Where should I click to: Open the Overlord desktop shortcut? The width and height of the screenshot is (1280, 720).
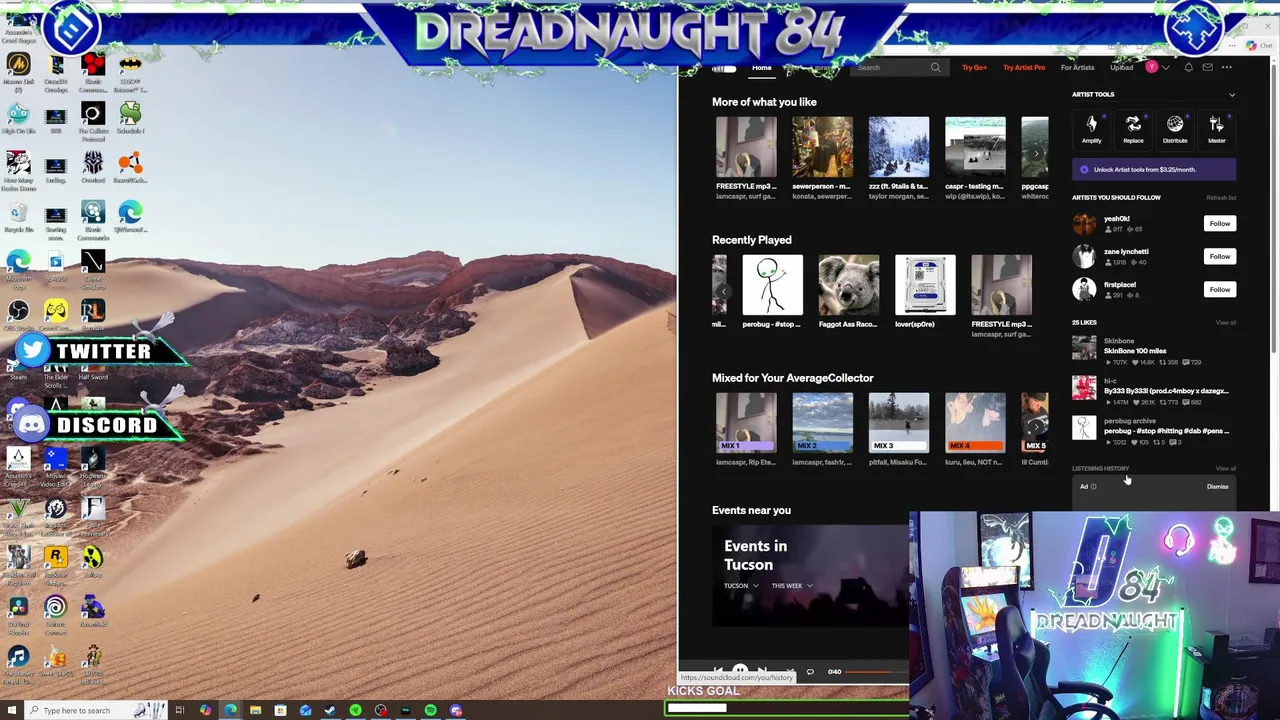click(x=93, y=167)
